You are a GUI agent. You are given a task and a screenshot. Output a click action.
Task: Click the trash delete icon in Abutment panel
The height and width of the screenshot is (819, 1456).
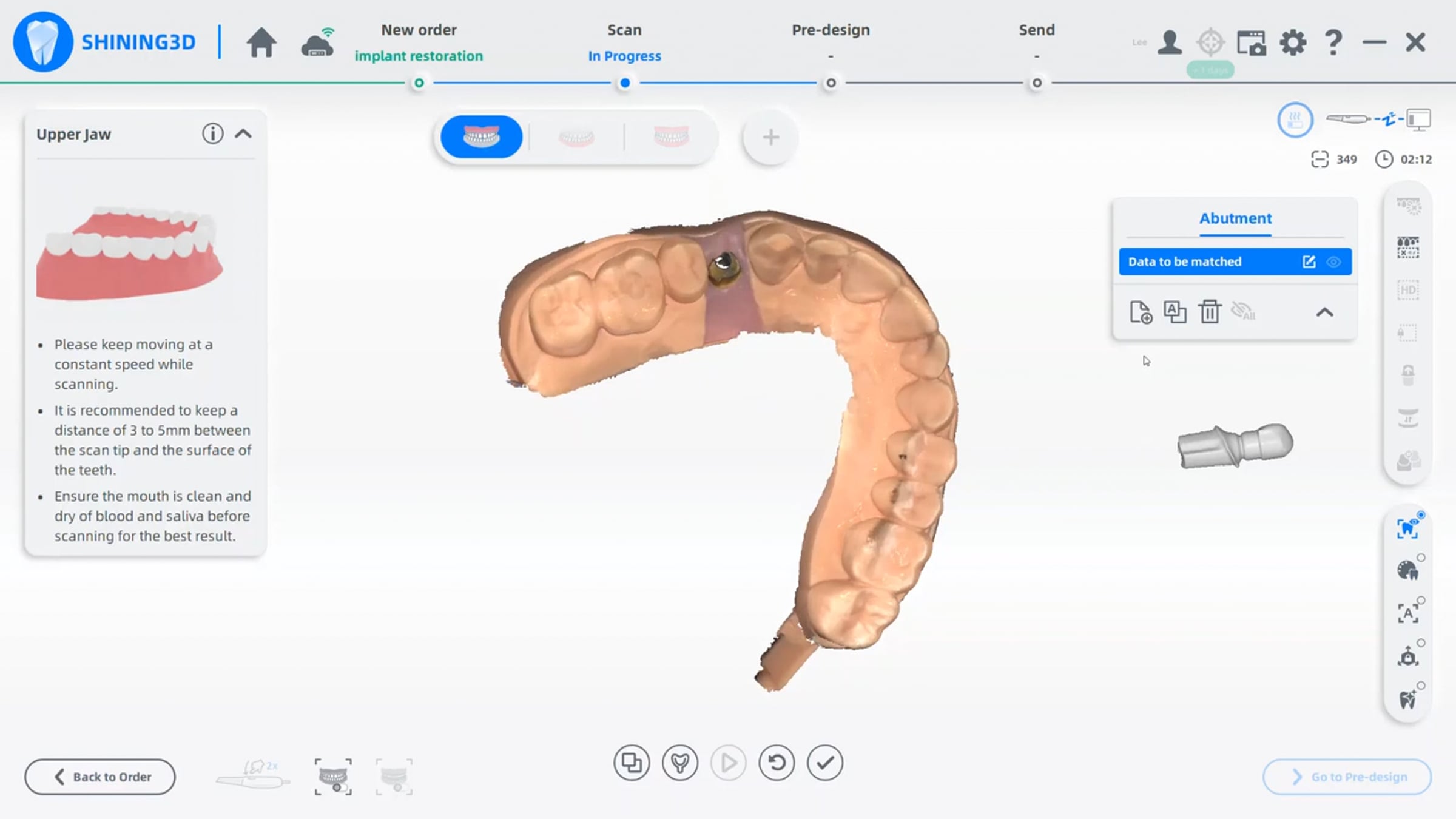1209,312
